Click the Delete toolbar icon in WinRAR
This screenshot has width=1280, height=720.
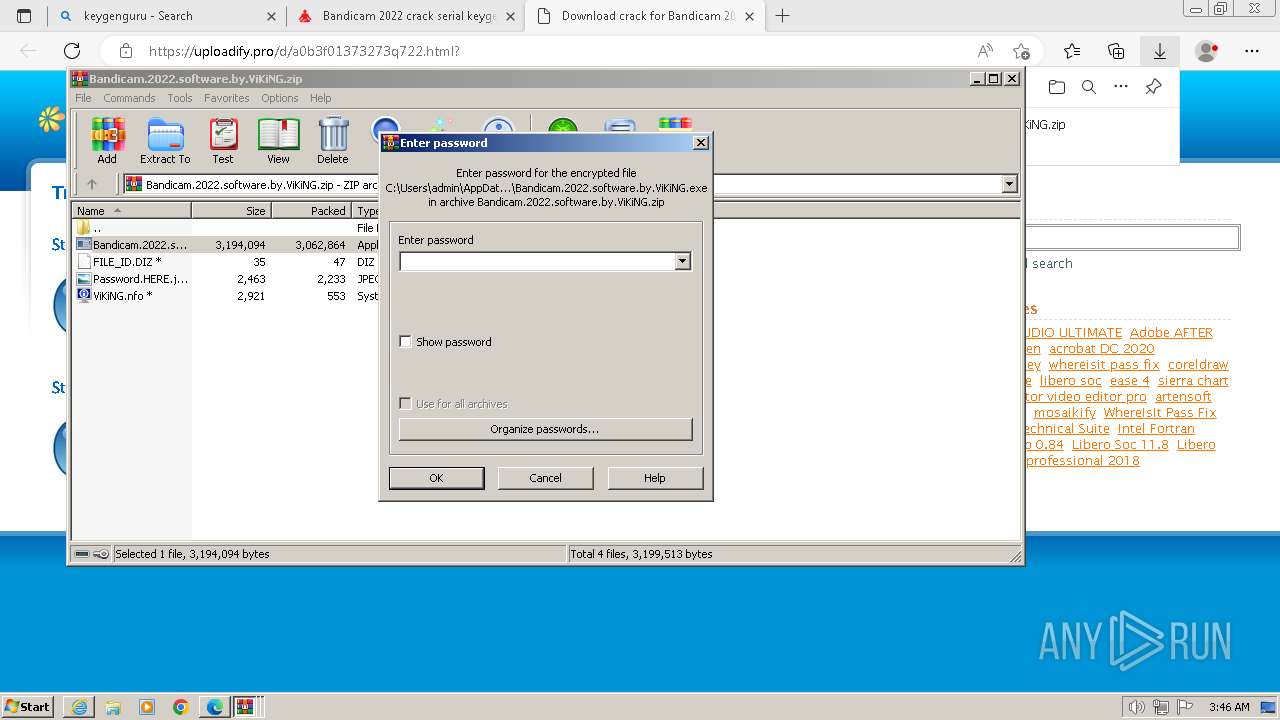click(x=333, y=140)
